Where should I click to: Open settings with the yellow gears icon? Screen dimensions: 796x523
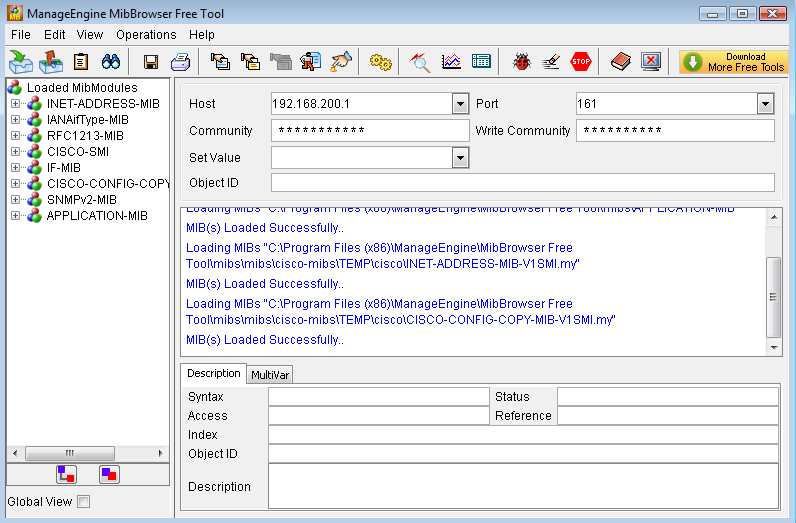click(x=380, y=62)
